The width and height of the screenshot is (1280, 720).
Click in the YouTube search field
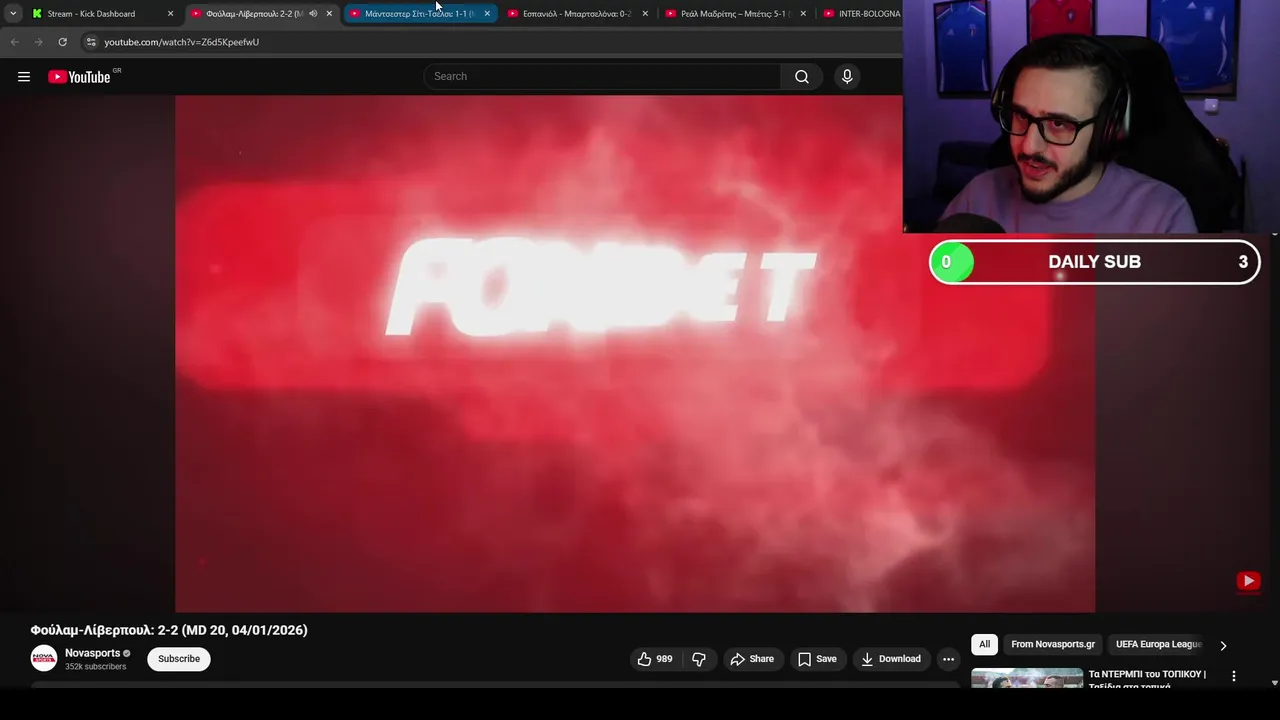pos(602,77)
